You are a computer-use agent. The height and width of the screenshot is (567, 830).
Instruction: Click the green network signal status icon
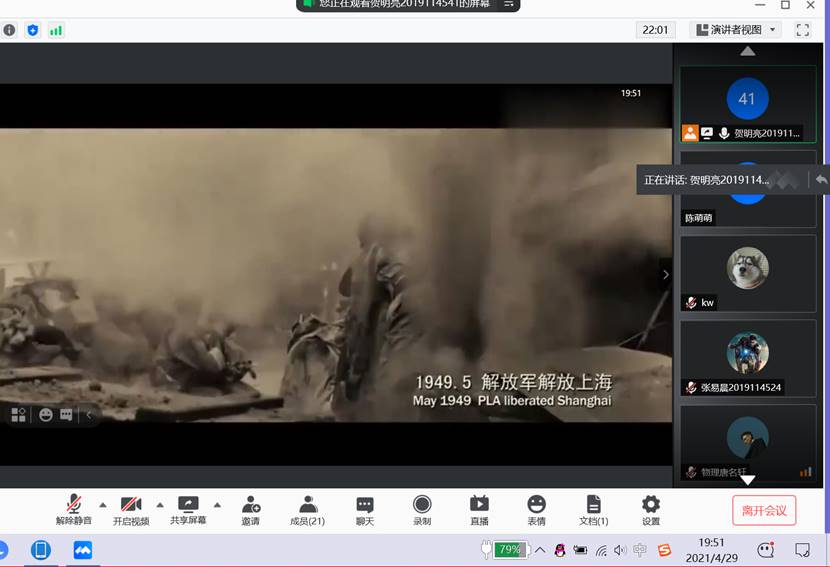click(56, 30)
